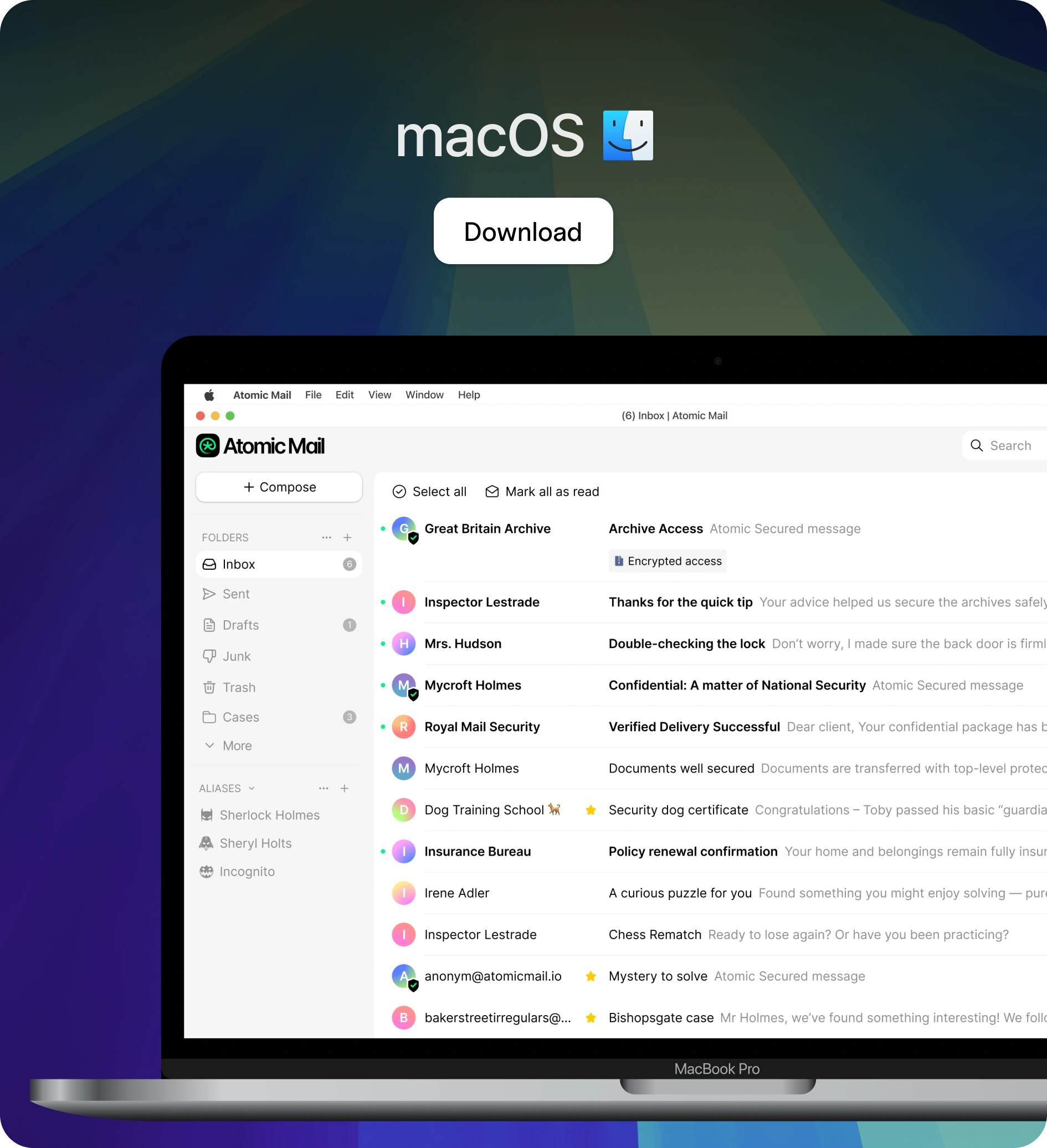Open the Apple menu
This screenshot has height=1148, width=1047.
pos(209,395)
